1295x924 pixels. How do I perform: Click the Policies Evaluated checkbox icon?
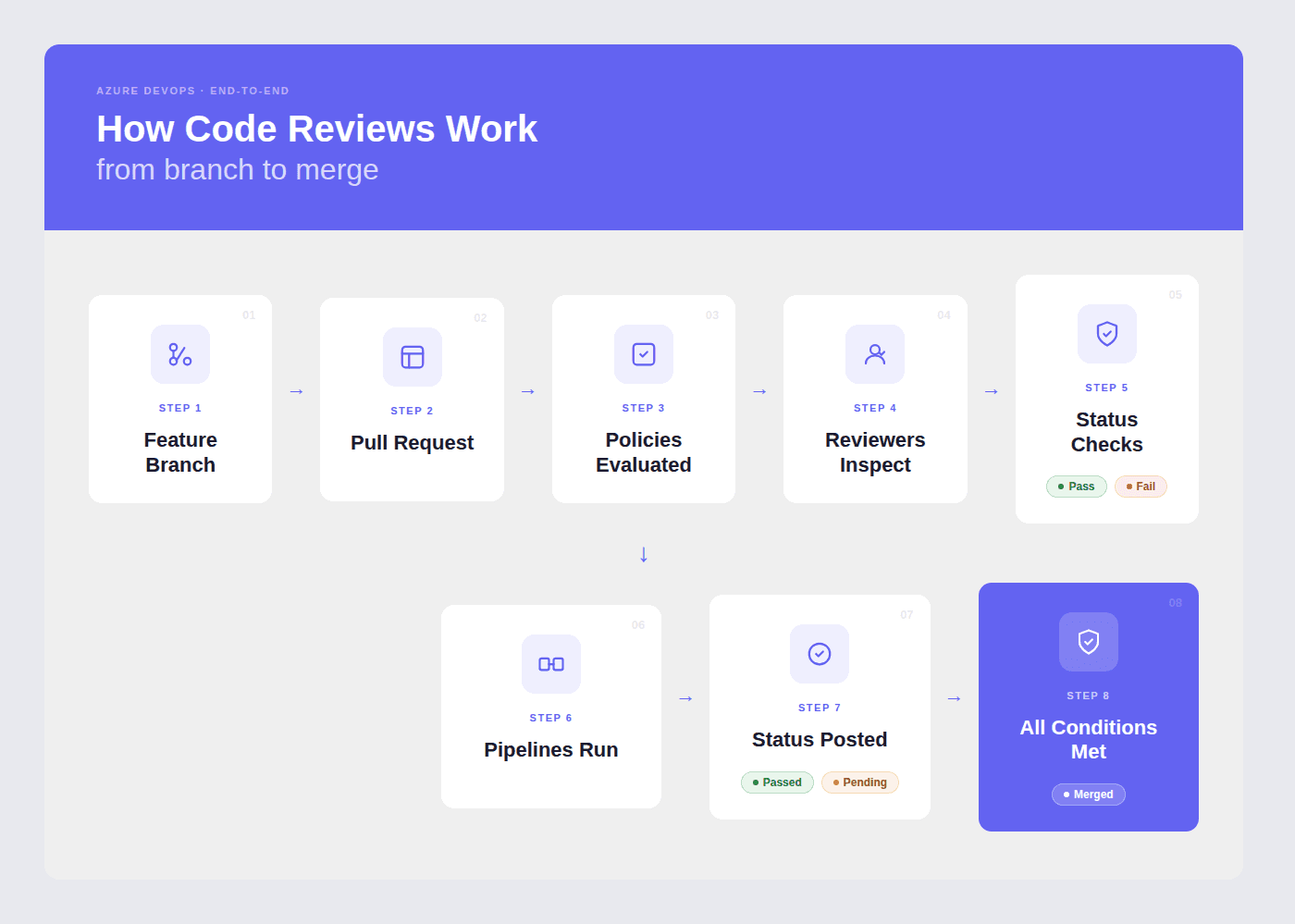pyautogui.click(x=644, y=354)
